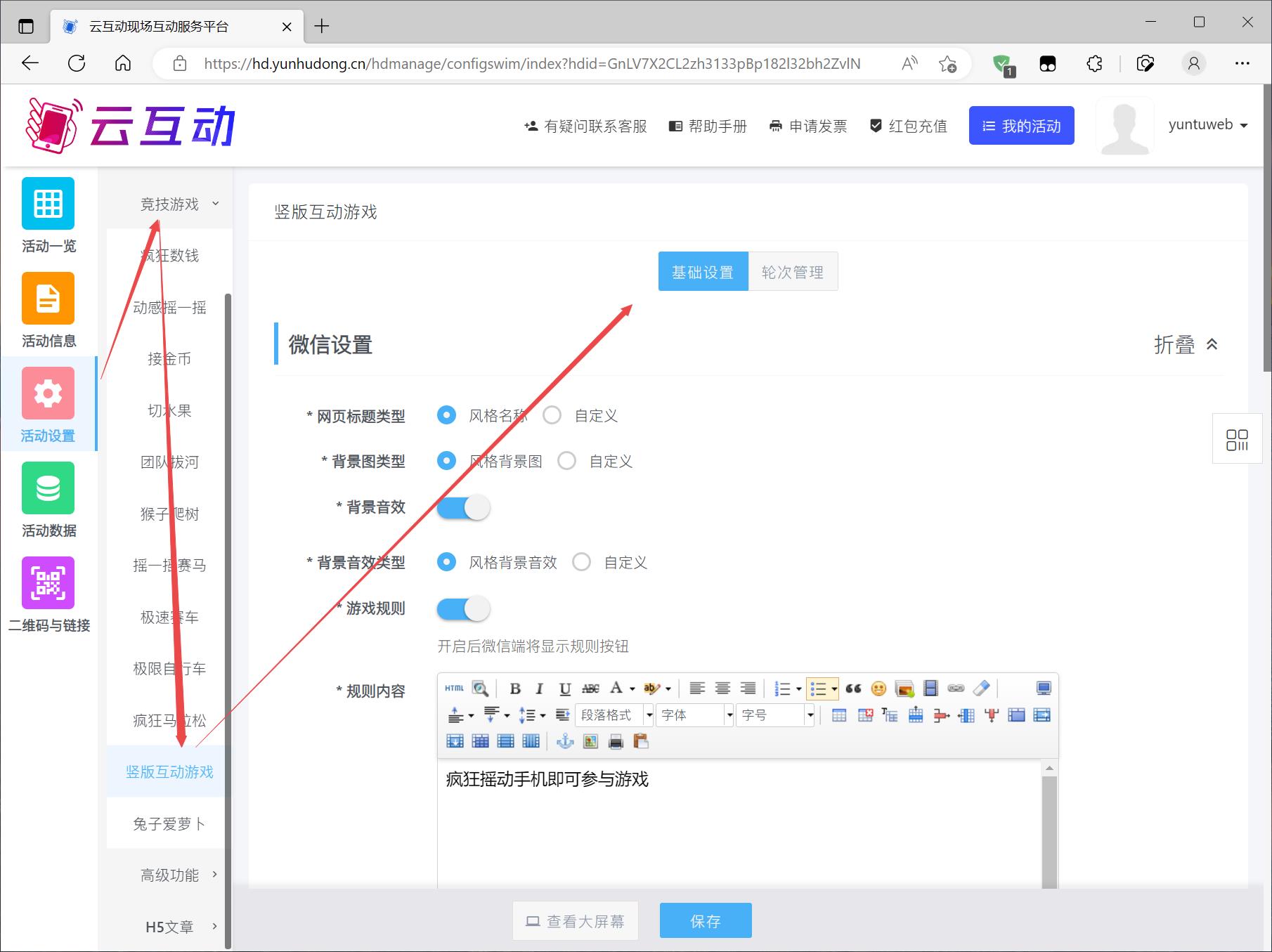The width and height of the screenshot is (1272, 952).
Task: Open the 活动信息 document icon
Action: (48, 298)
